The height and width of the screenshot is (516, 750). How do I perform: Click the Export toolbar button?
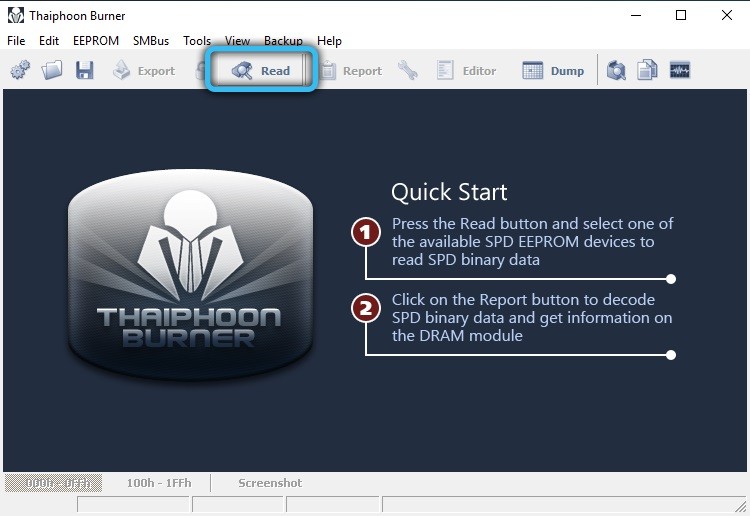144,71
